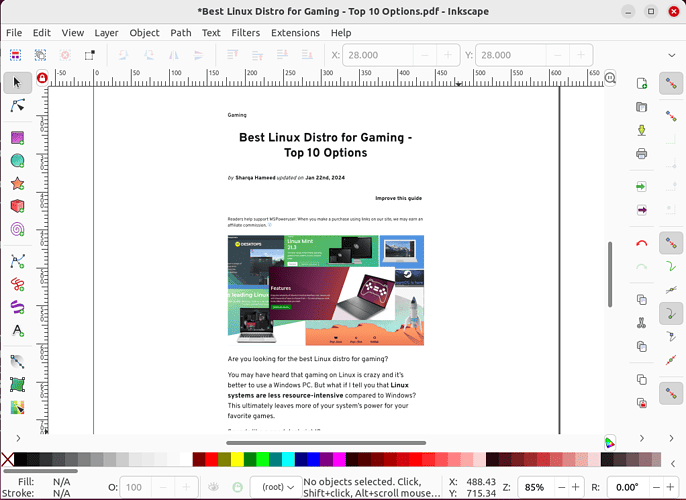Select the Pen Bezier tool
The image size is (686, 500).
point(17,262)
